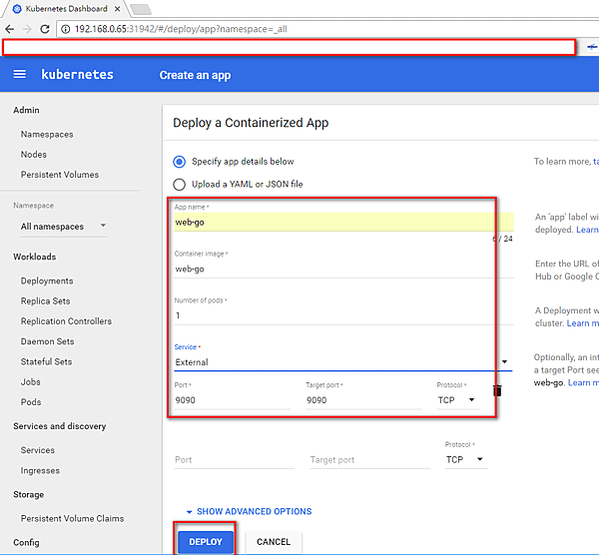Reload the page with refresh icon
The height and width of the screenshot is (555, 599).
(45, 29)
